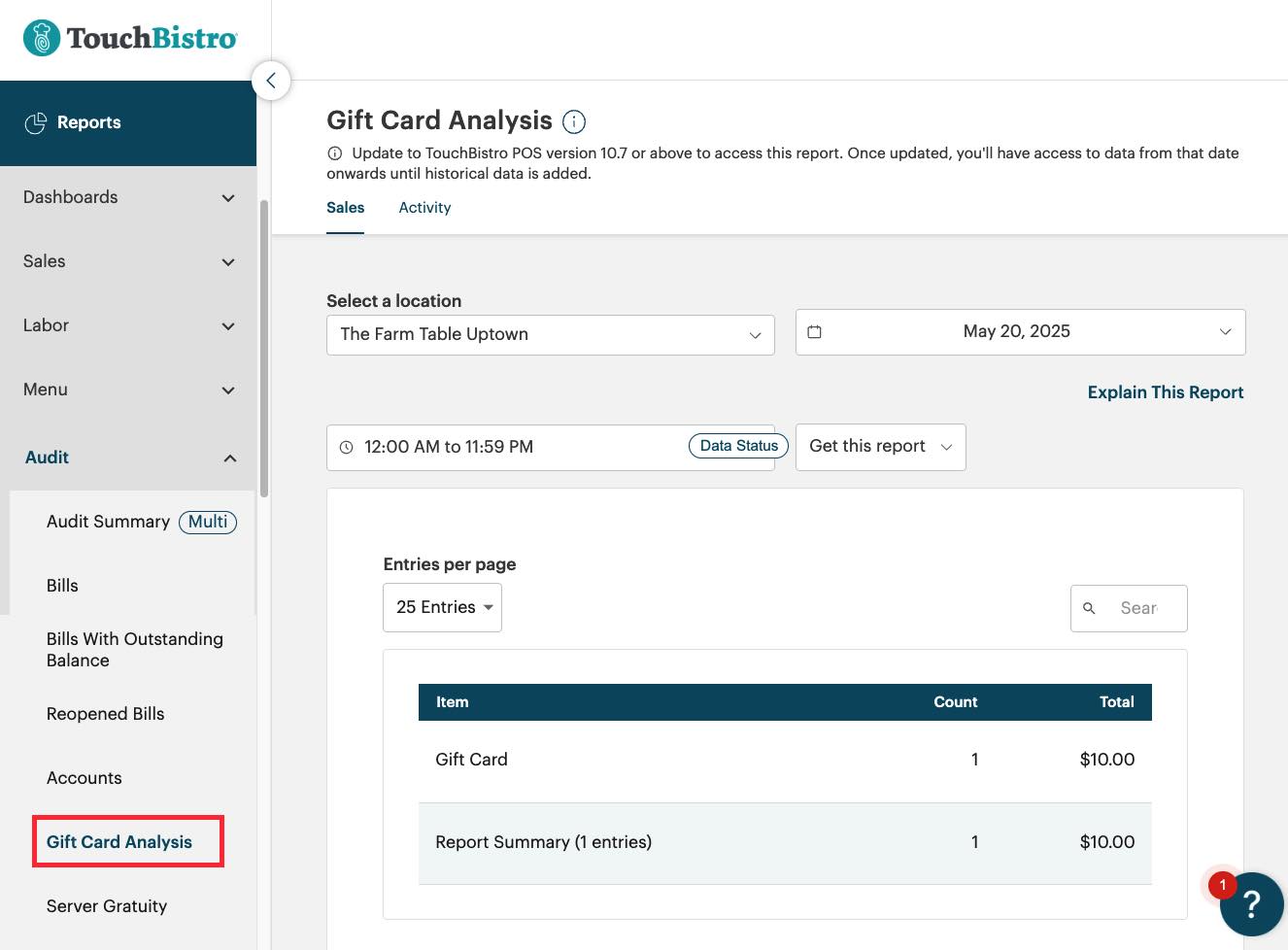Click the Data Status pill
The height and width of the screenshot is (950, 1288).
click(738, 445)
